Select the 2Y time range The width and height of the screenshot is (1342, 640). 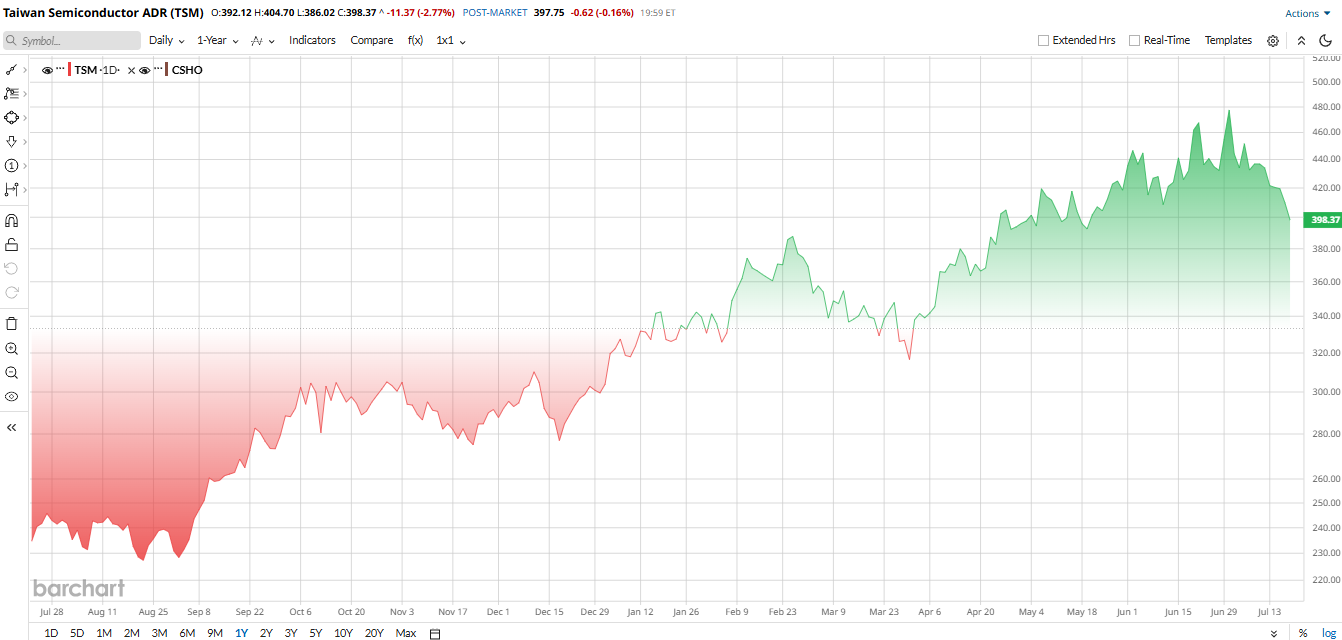coord(266,633)
